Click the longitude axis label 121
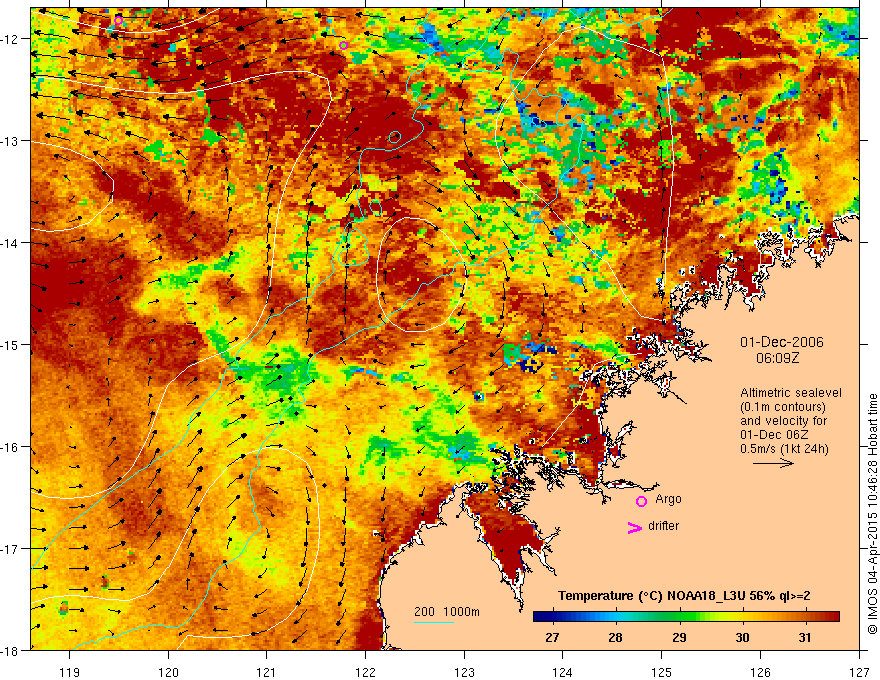Image resolution: width=880 pixels, height=680 pixels. tap(267, 672)
